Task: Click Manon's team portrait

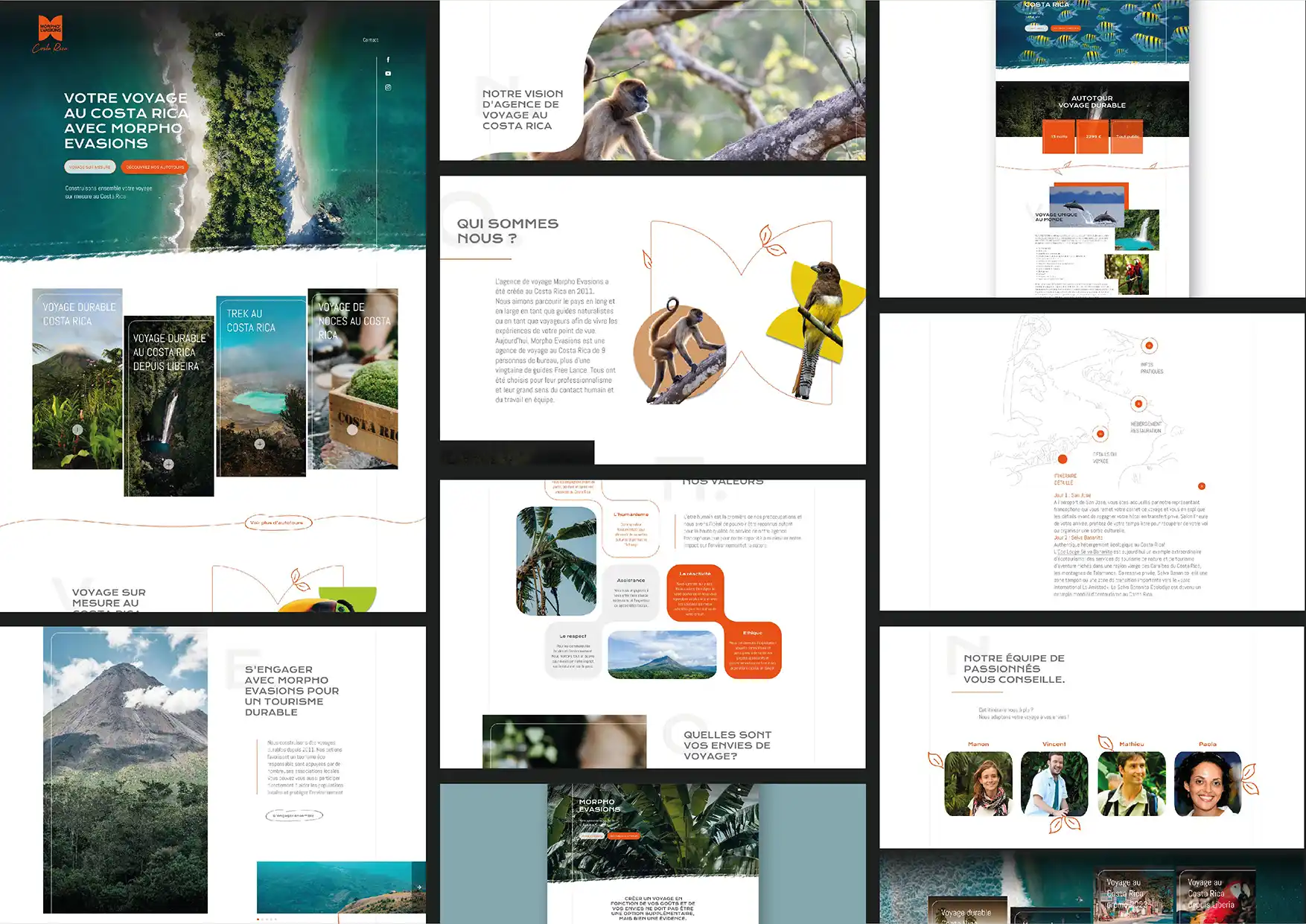Action: 978,783
